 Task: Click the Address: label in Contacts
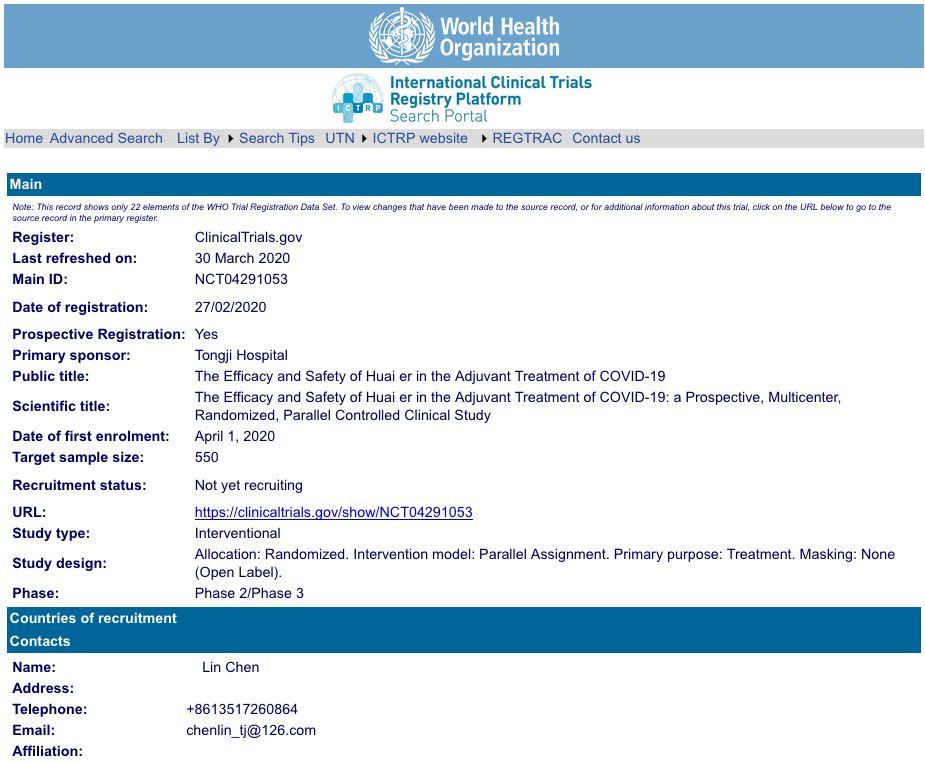(x=43, y=688)
